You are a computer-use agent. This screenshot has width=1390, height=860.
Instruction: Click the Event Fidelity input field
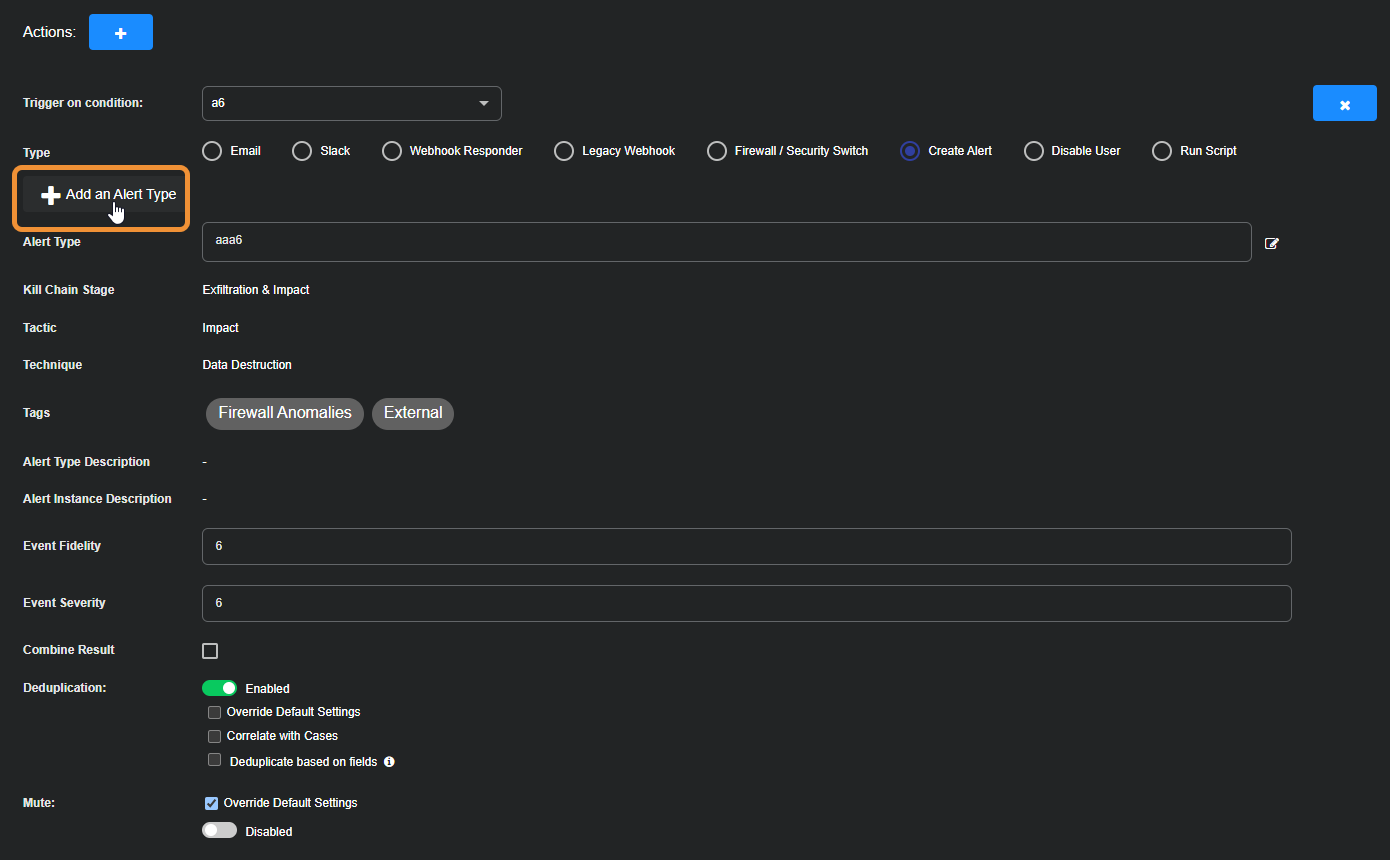[x=746, y=547]
